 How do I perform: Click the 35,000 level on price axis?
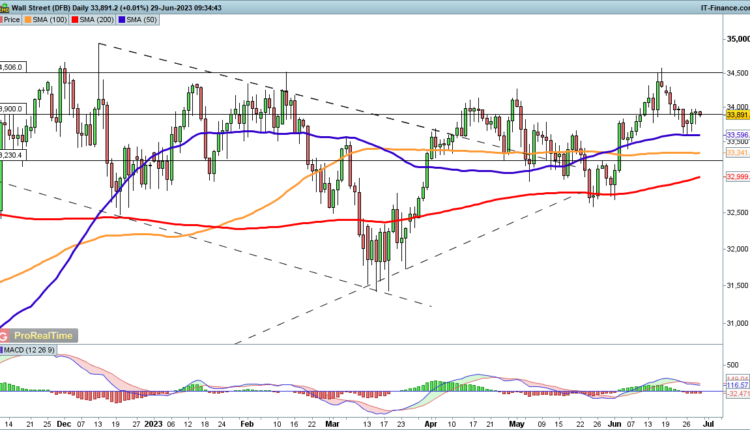736,39
